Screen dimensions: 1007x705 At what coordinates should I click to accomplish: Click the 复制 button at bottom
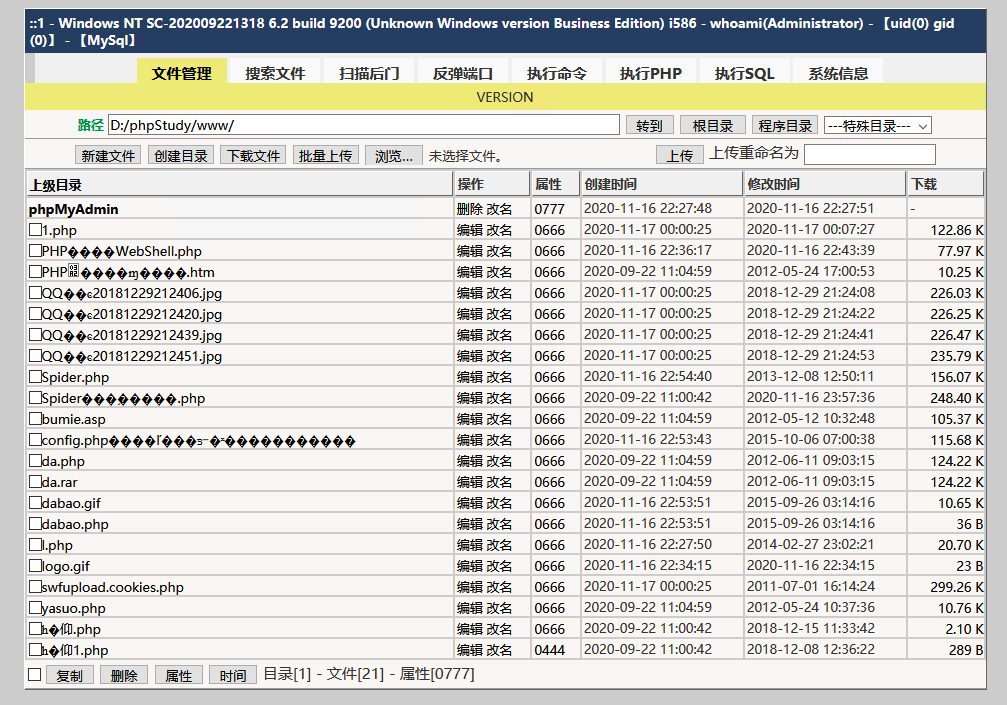click(x=69, y=675)
